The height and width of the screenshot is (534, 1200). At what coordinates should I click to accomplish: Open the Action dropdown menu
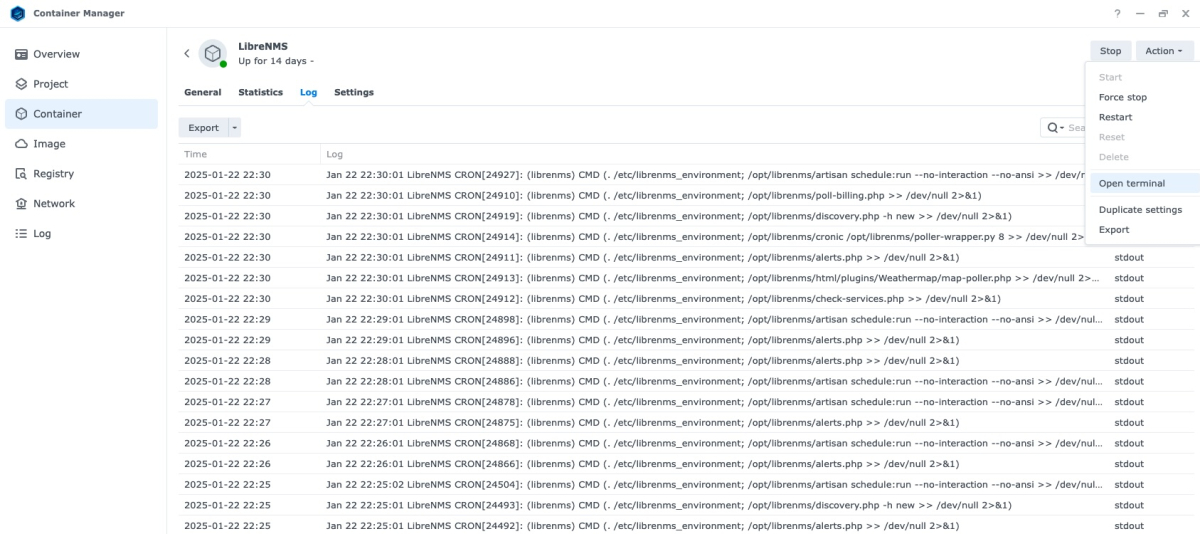[1164, 51]
